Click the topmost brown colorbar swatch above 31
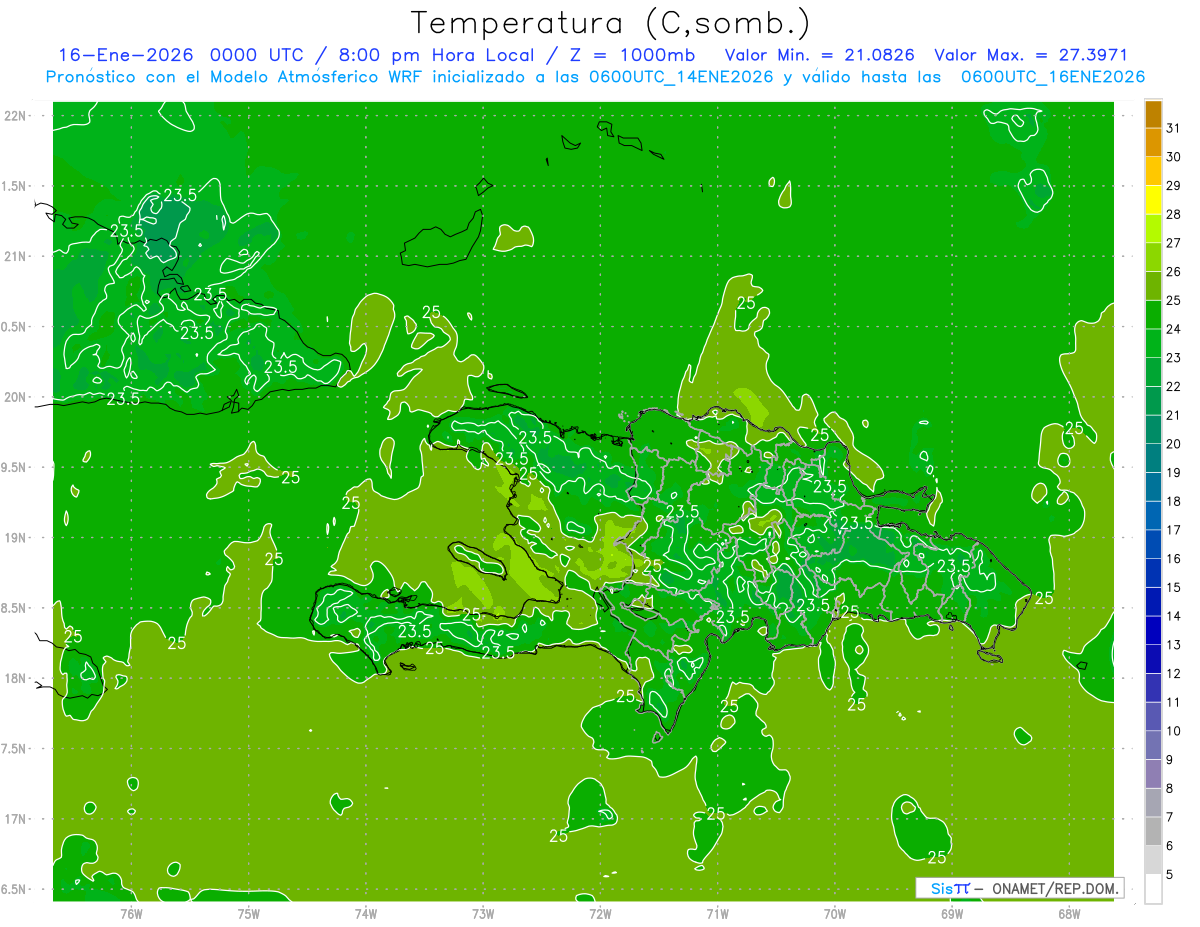This screenshot has width=1200, height=927. click(x=1154, y=114)
